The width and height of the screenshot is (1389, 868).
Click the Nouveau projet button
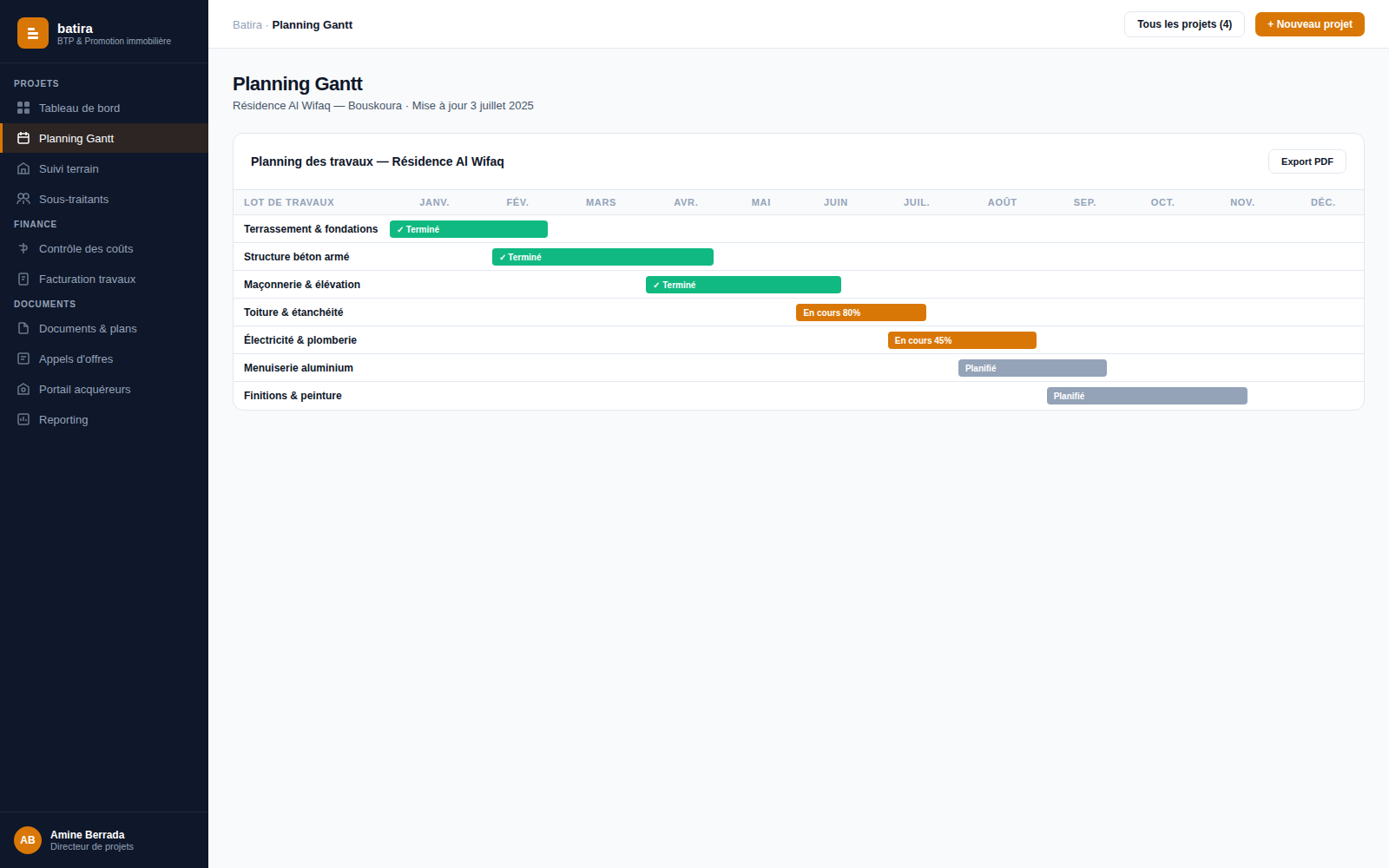point(1309,24)
